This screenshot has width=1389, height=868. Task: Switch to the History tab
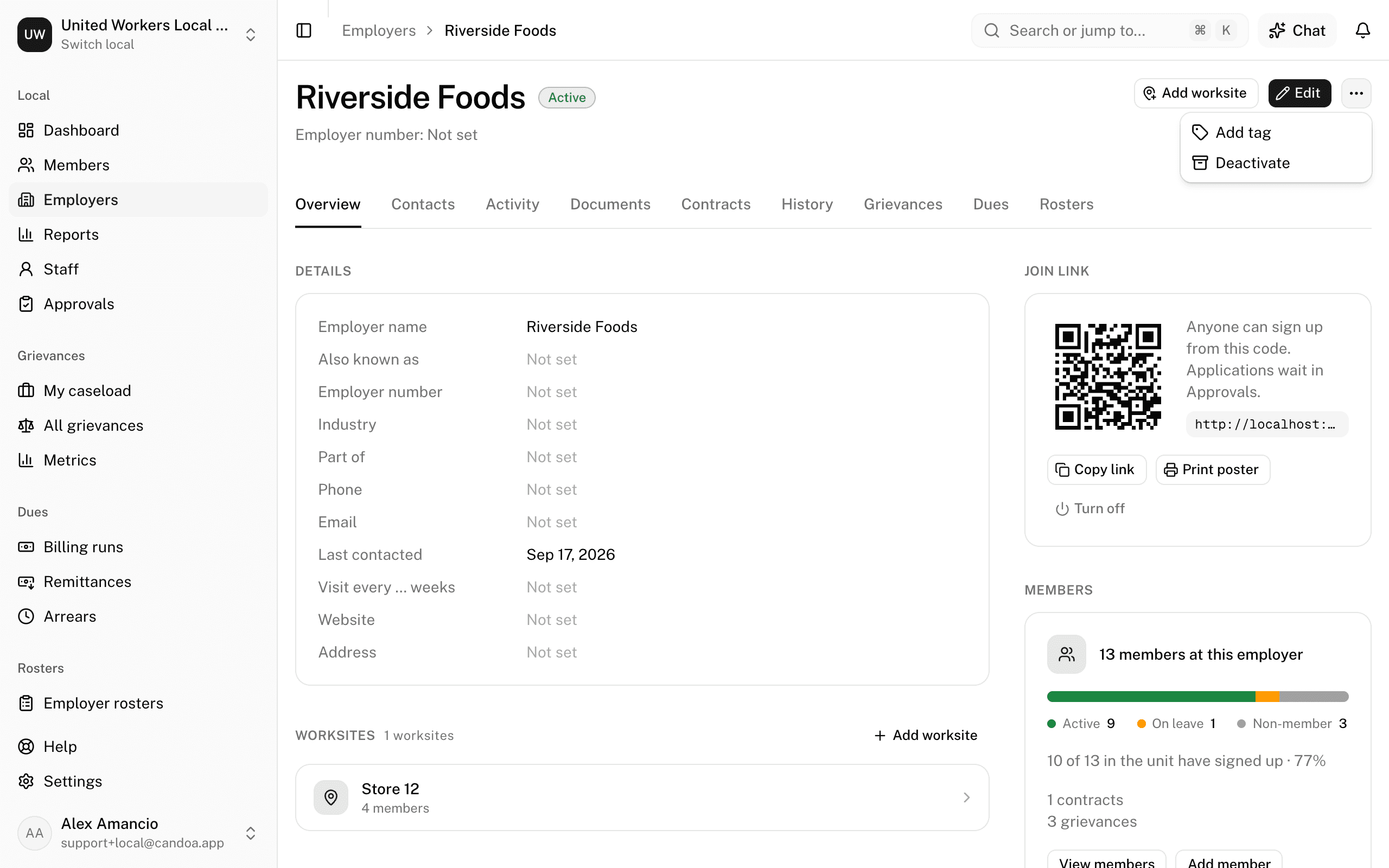(x=807, y=205)
